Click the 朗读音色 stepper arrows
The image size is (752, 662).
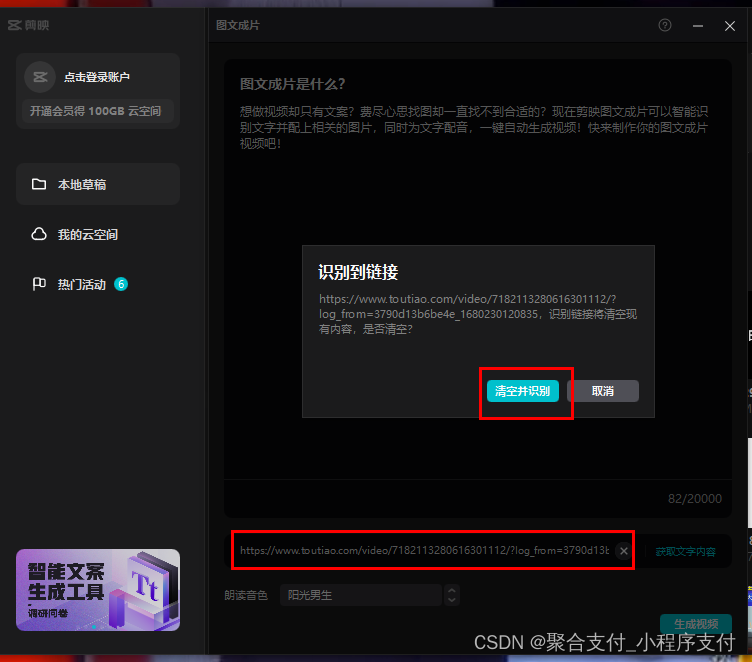[x=452, y=595]
